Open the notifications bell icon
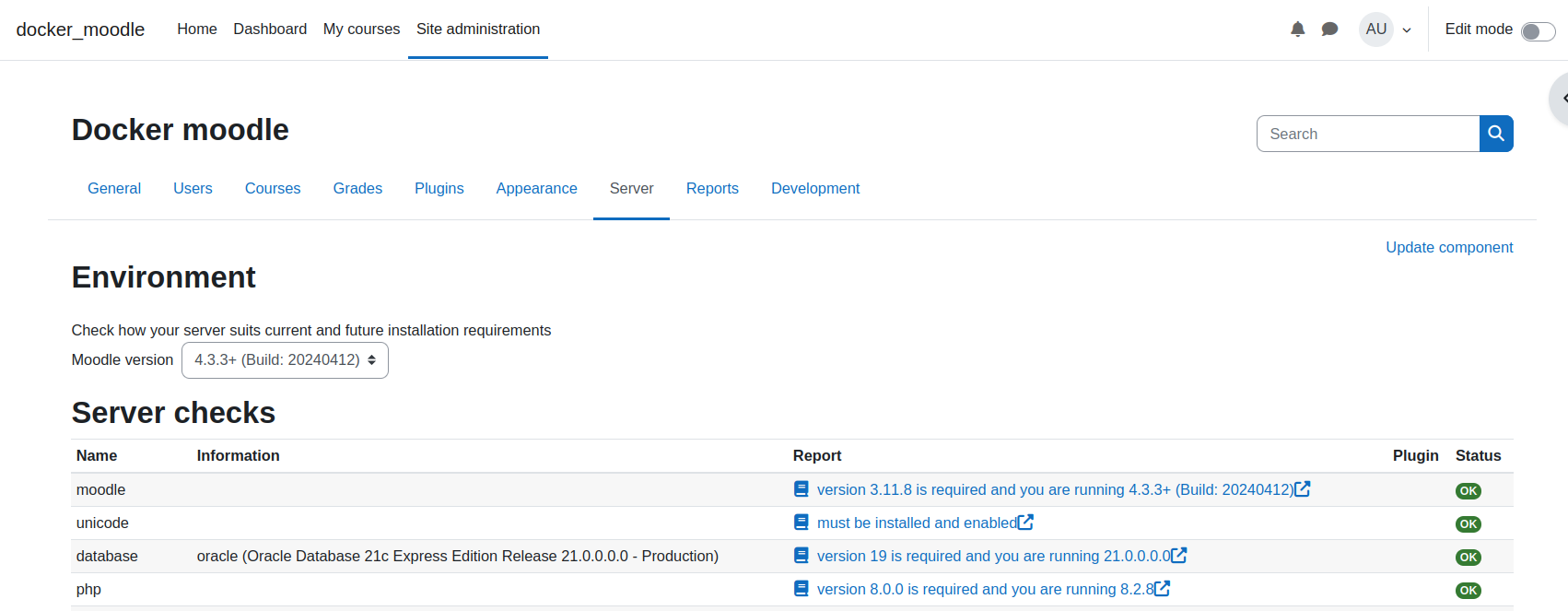The image size is (1568, 611). [1297, 29]
